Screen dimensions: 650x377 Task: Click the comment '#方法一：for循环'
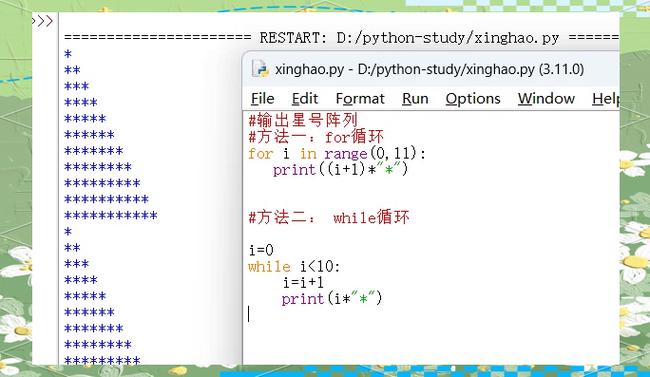click(315, 136)
